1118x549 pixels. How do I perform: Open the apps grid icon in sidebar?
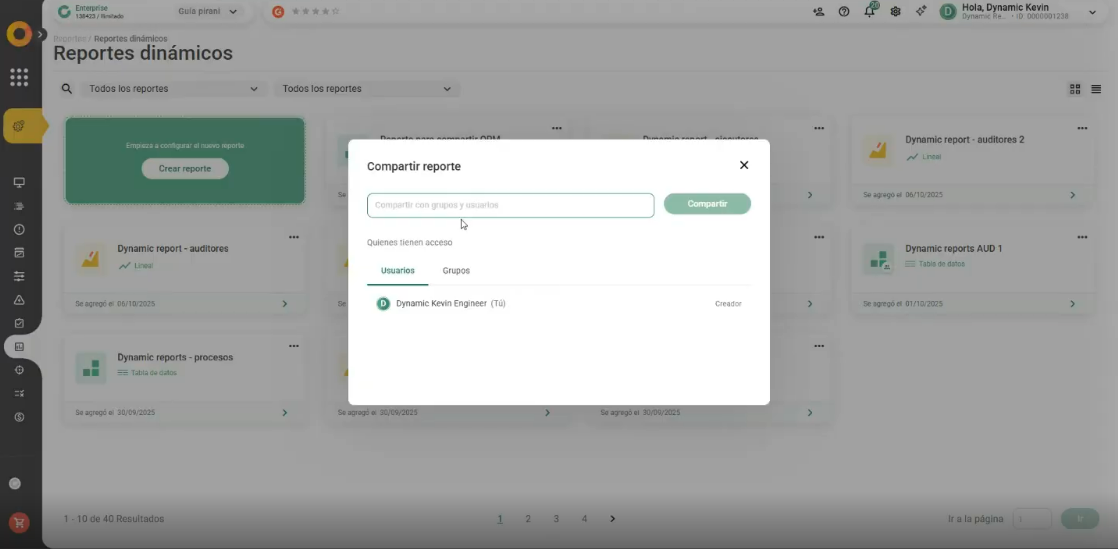point(19,77)
